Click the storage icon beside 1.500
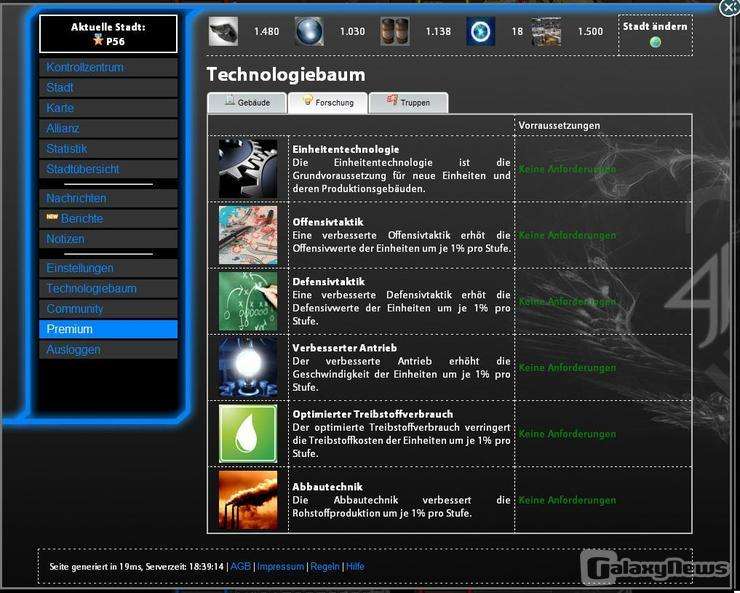The width and height of the screenshot is (740, 593). pyautogui.click(x=546, y=31)
